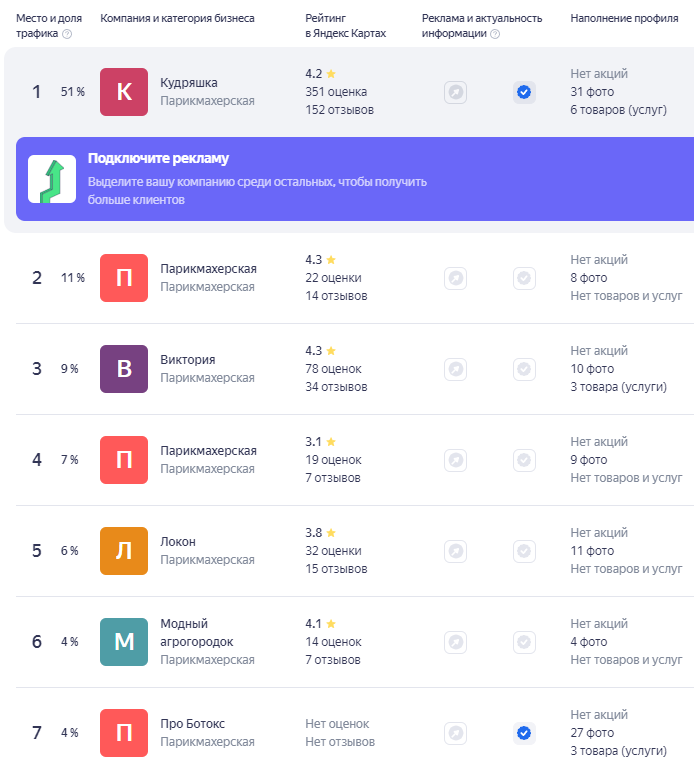This screenshot has height=778, width=694.
Task: Open the rank 2 Парикмахерская company name
Action: click(x=208, y=268)
